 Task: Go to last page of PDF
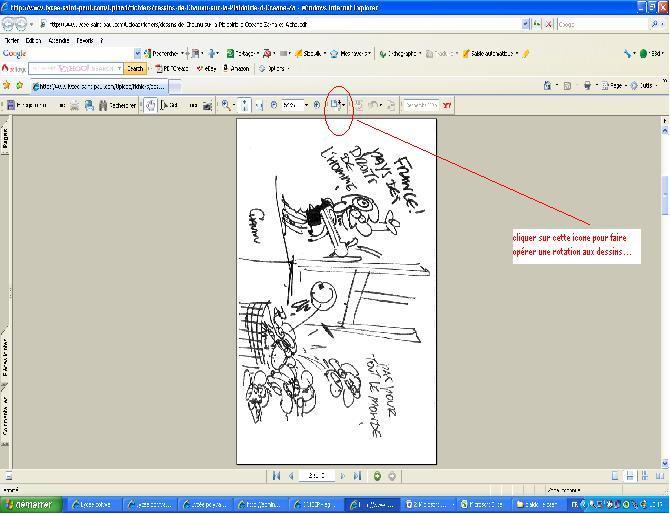[x=357, y=476]
